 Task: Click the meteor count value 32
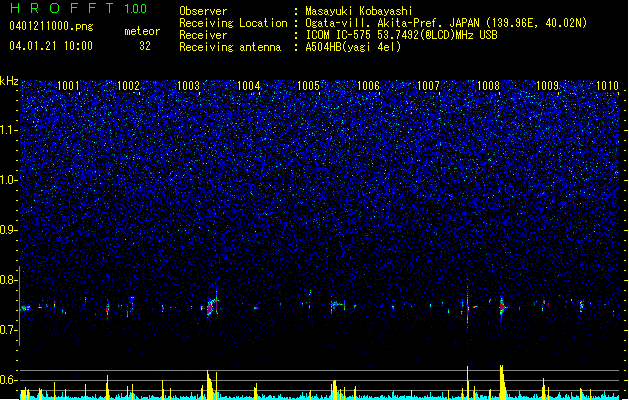click(145, 46)
